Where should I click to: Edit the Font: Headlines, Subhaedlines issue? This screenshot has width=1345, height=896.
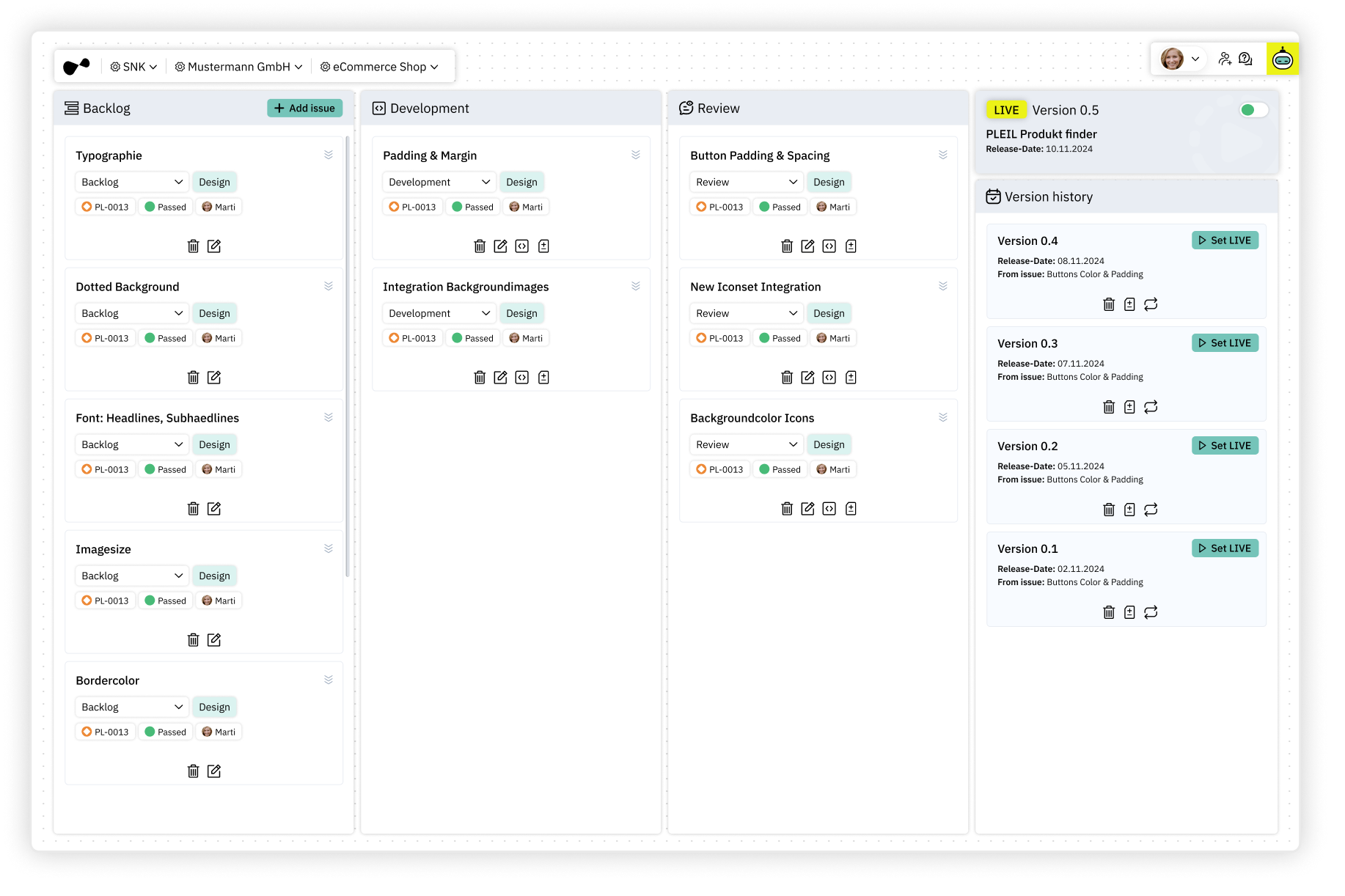click(x=214, y=509)
